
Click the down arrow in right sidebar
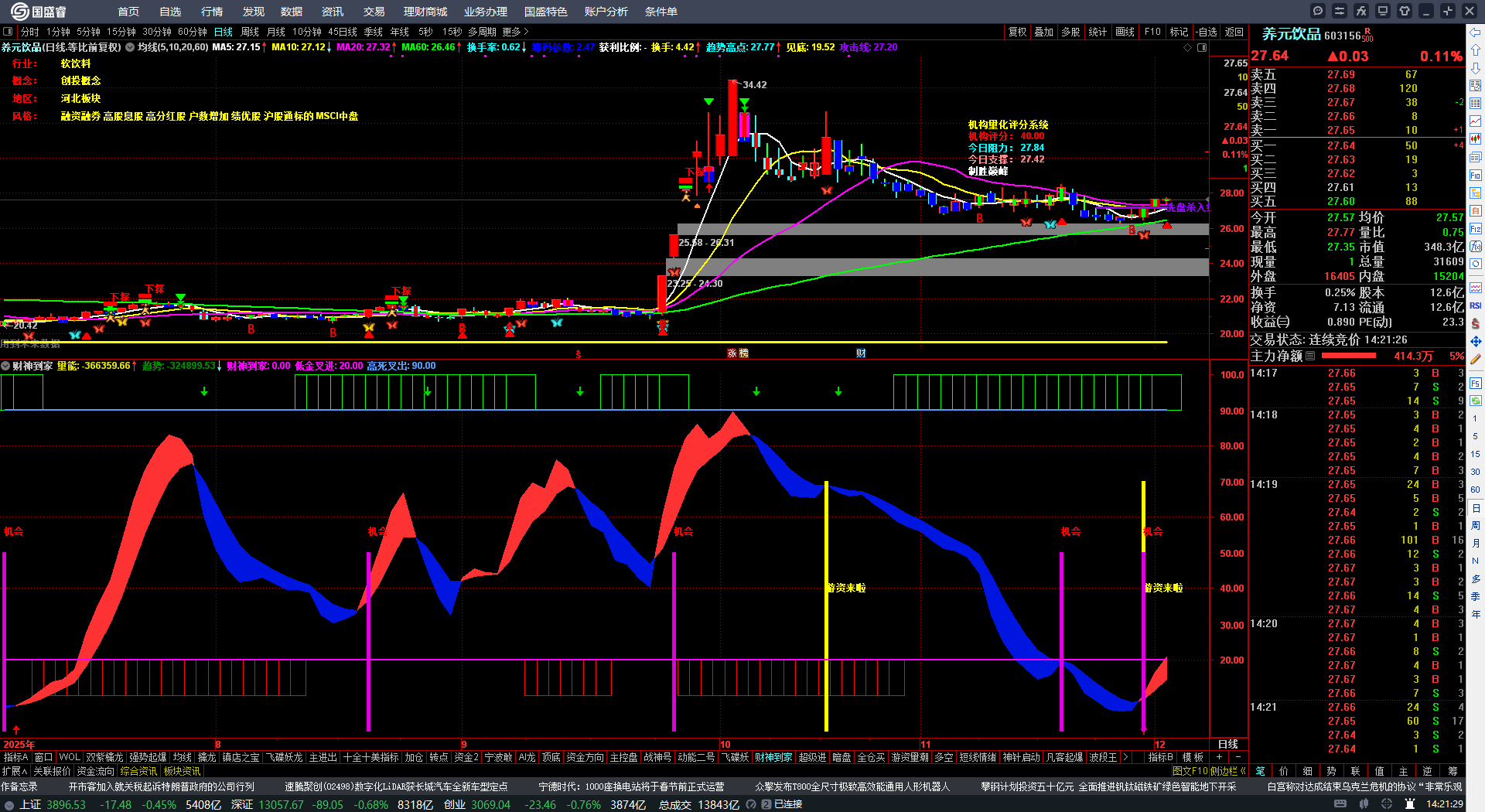[1476, 68]
